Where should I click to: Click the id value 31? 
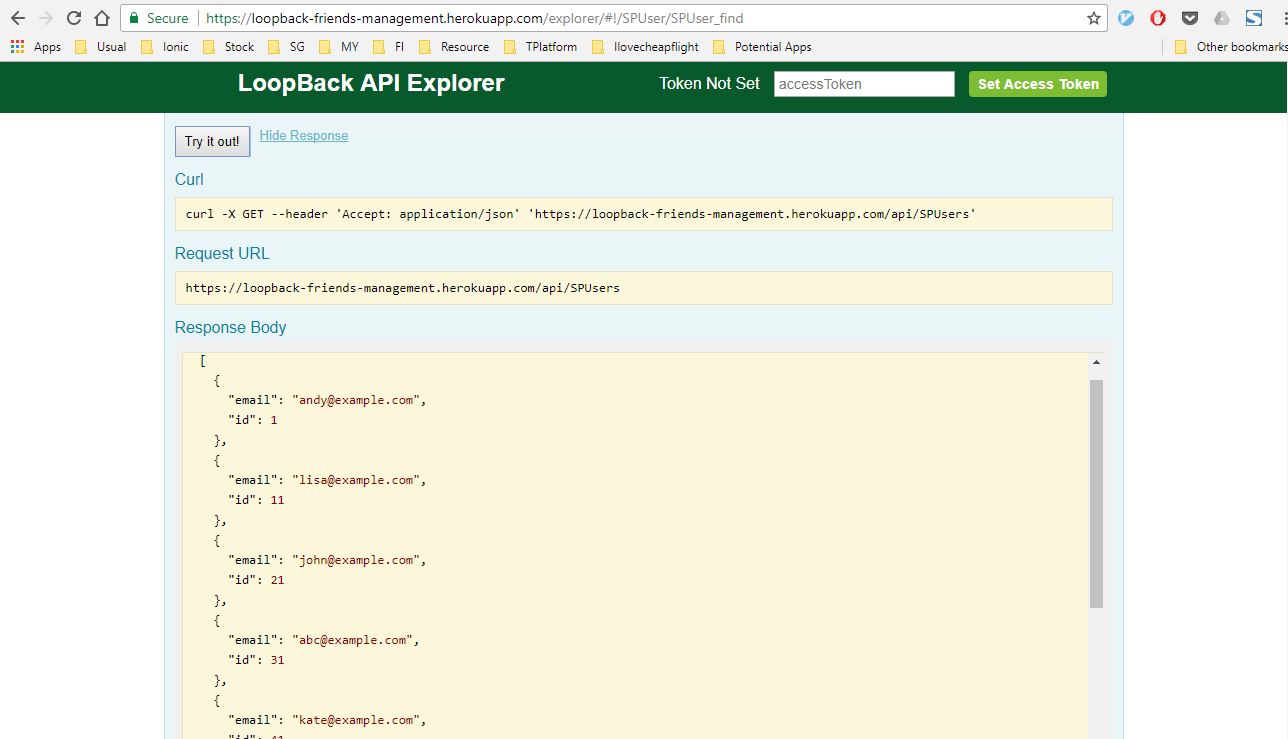coord(277,660)
